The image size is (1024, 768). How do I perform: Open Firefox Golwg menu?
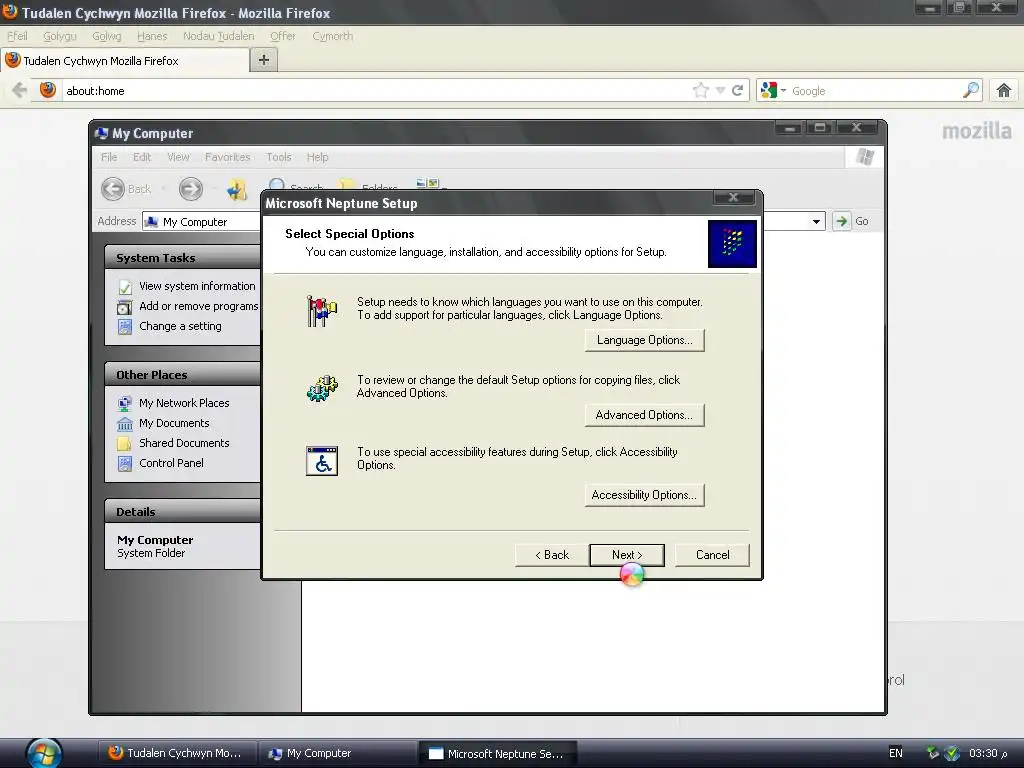pyautogui.click(x=106, y=36)
